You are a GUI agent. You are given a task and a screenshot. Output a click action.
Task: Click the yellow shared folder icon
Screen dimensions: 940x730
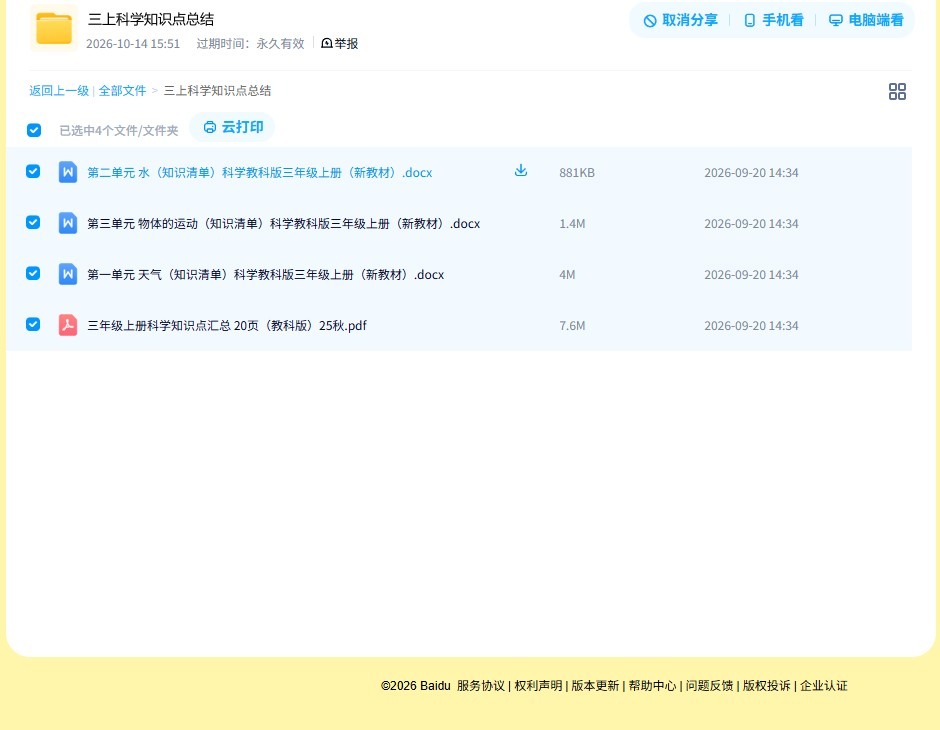pyautogui.click(x=54, y=28)
